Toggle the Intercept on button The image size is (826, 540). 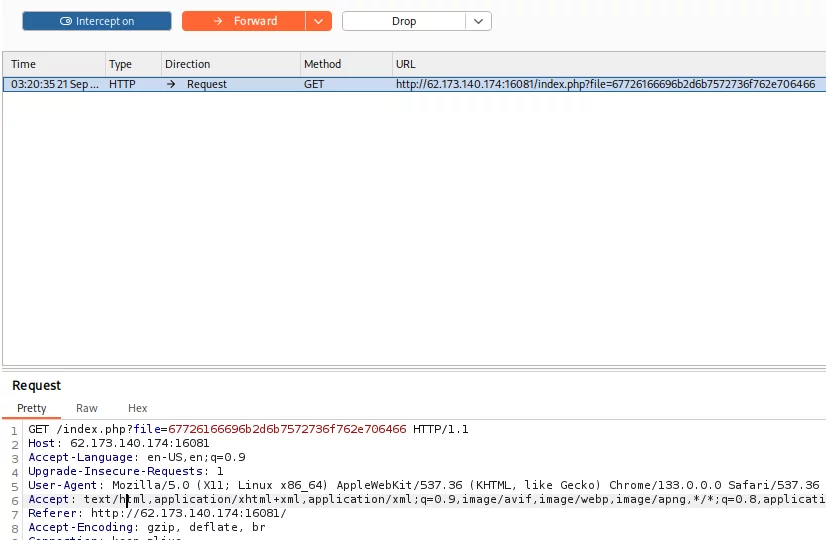(x=97, y=21)
